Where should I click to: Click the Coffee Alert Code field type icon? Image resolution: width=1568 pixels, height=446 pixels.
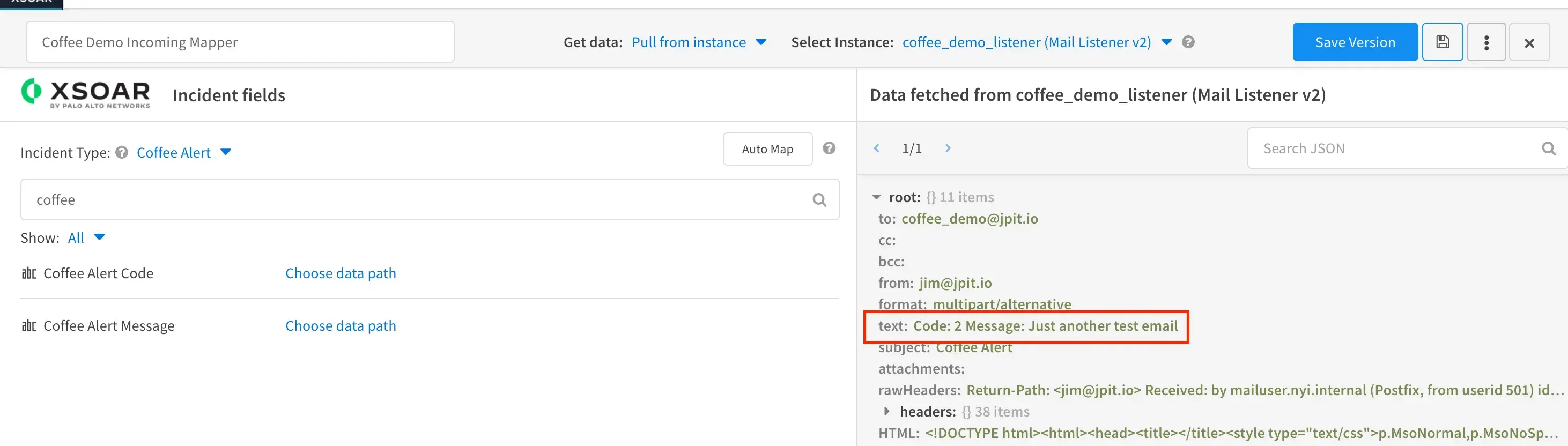point(28,273)
